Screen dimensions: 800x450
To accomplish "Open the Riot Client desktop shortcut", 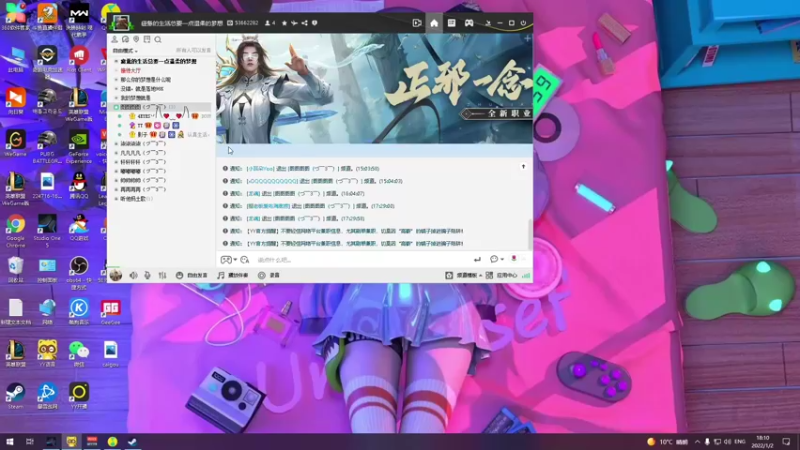I will click(x=79, y=59).
